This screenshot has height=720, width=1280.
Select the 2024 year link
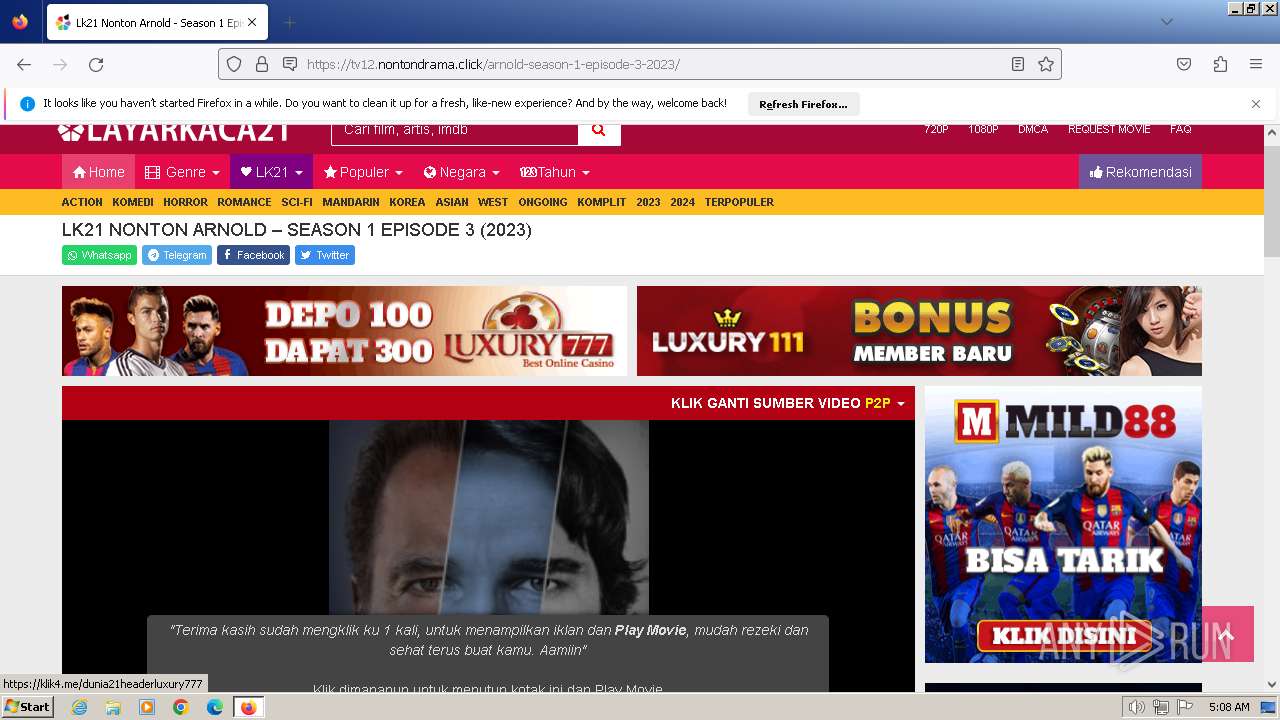coord(683,202)
